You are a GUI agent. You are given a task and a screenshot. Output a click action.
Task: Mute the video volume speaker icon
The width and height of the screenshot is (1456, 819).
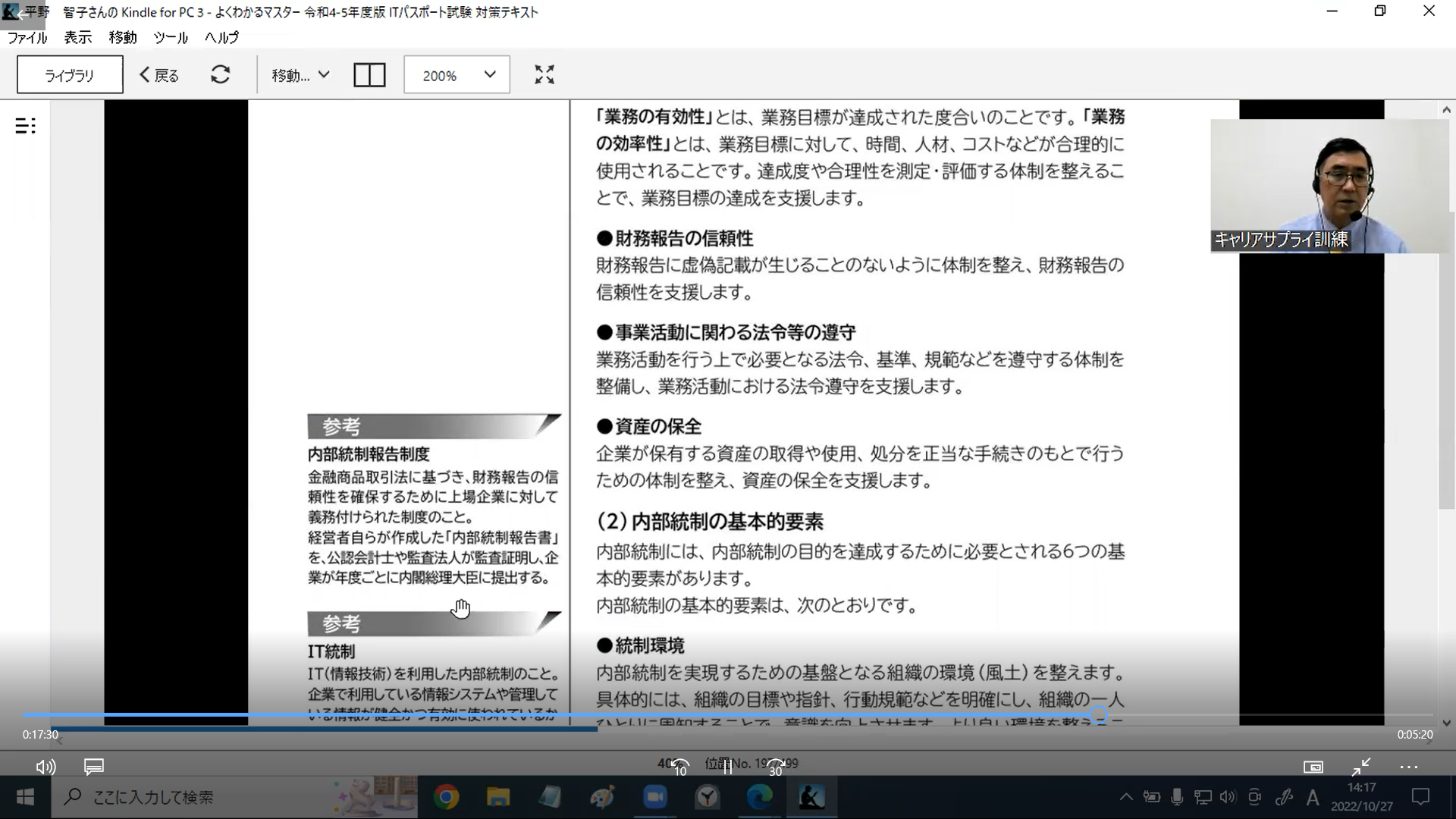pyautogui.click(x=45, y=767)
